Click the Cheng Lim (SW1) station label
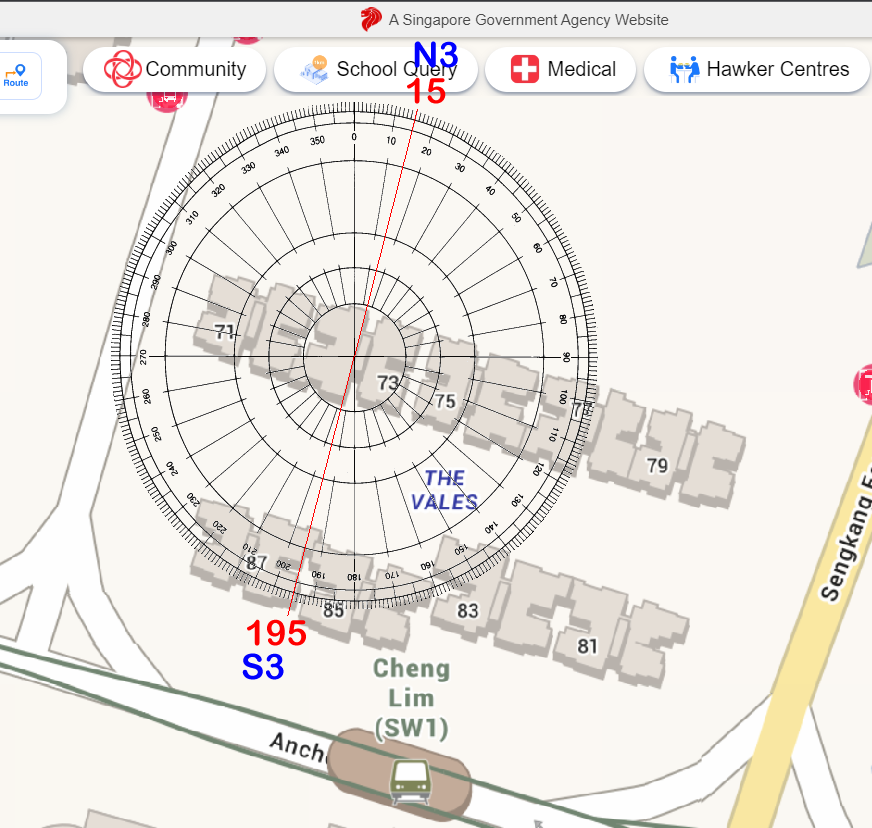Viewport: 872px width, 828px height. pos(411,698)
